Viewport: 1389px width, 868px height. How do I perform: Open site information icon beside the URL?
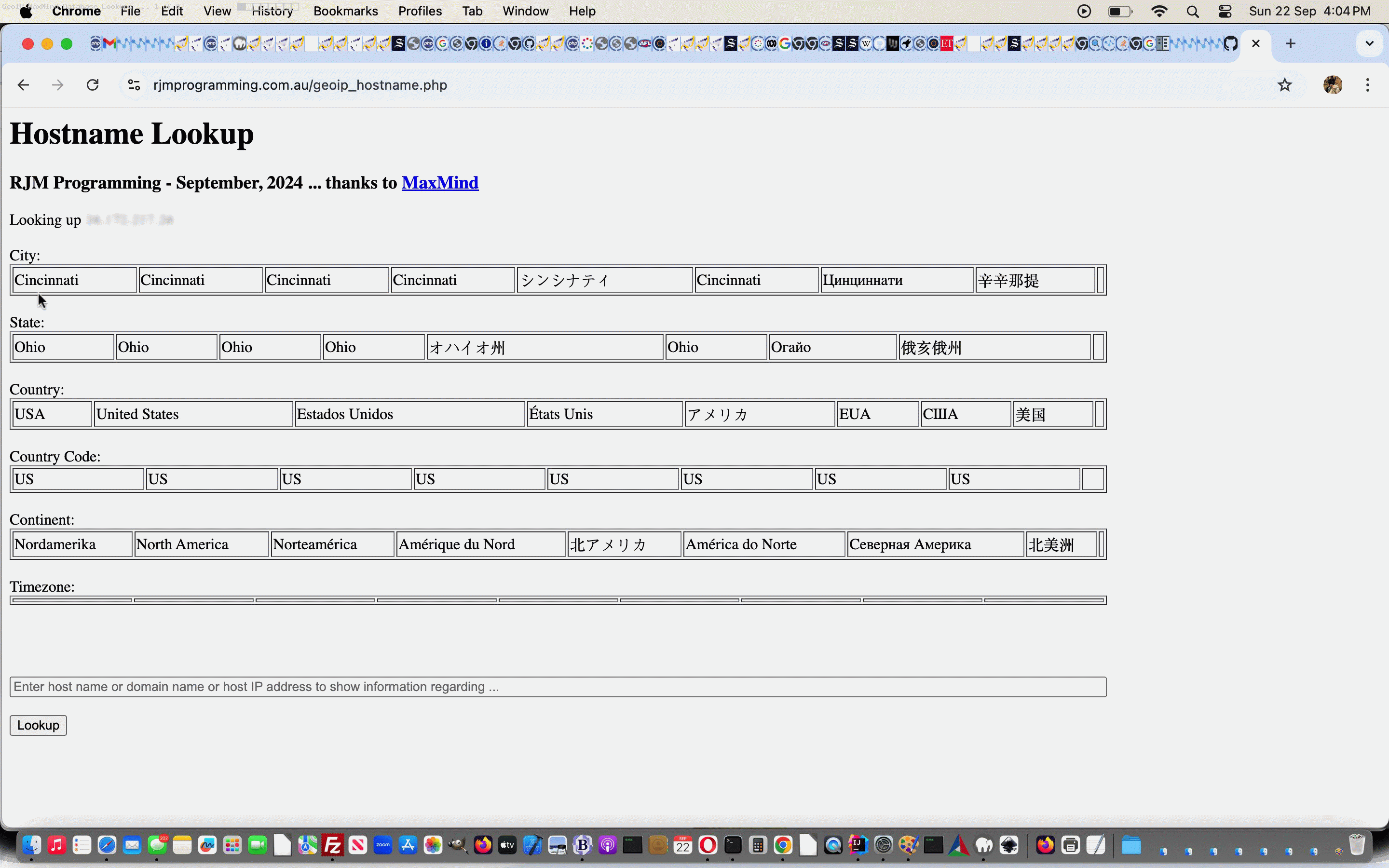coord(134,85)
